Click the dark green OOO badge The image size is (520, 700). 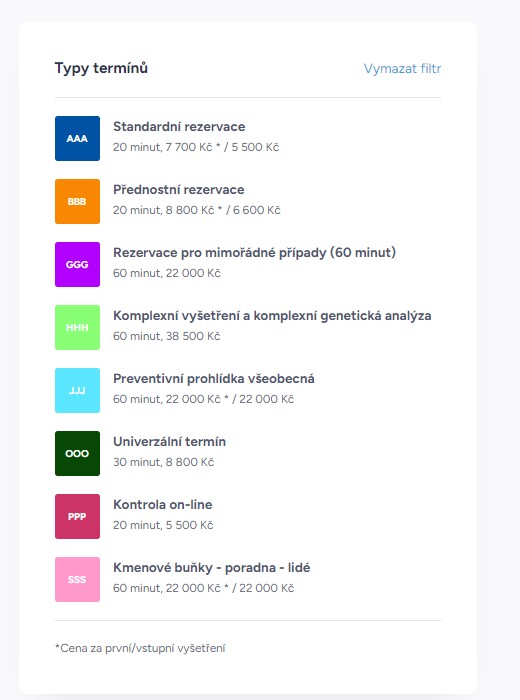click(x=77, y=453)
